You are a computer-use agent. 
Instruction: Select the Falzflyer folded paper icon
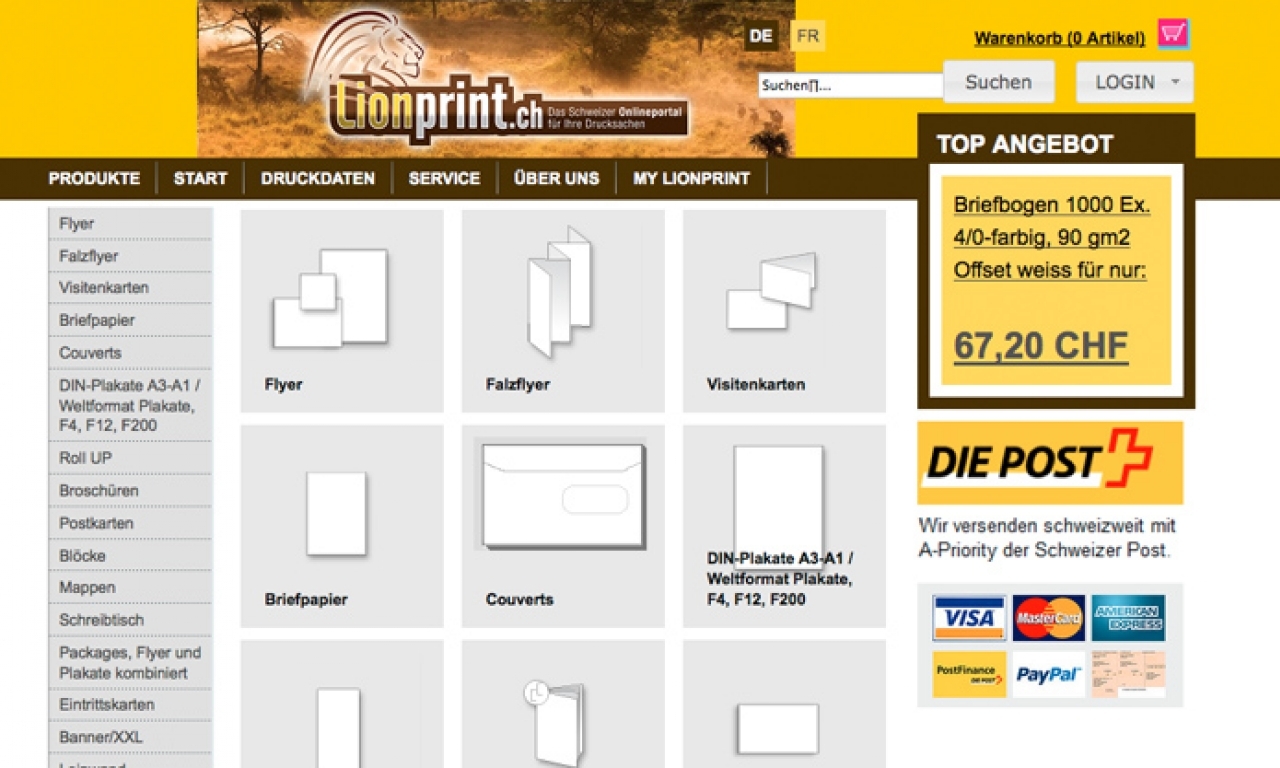(x=559, y=291)
